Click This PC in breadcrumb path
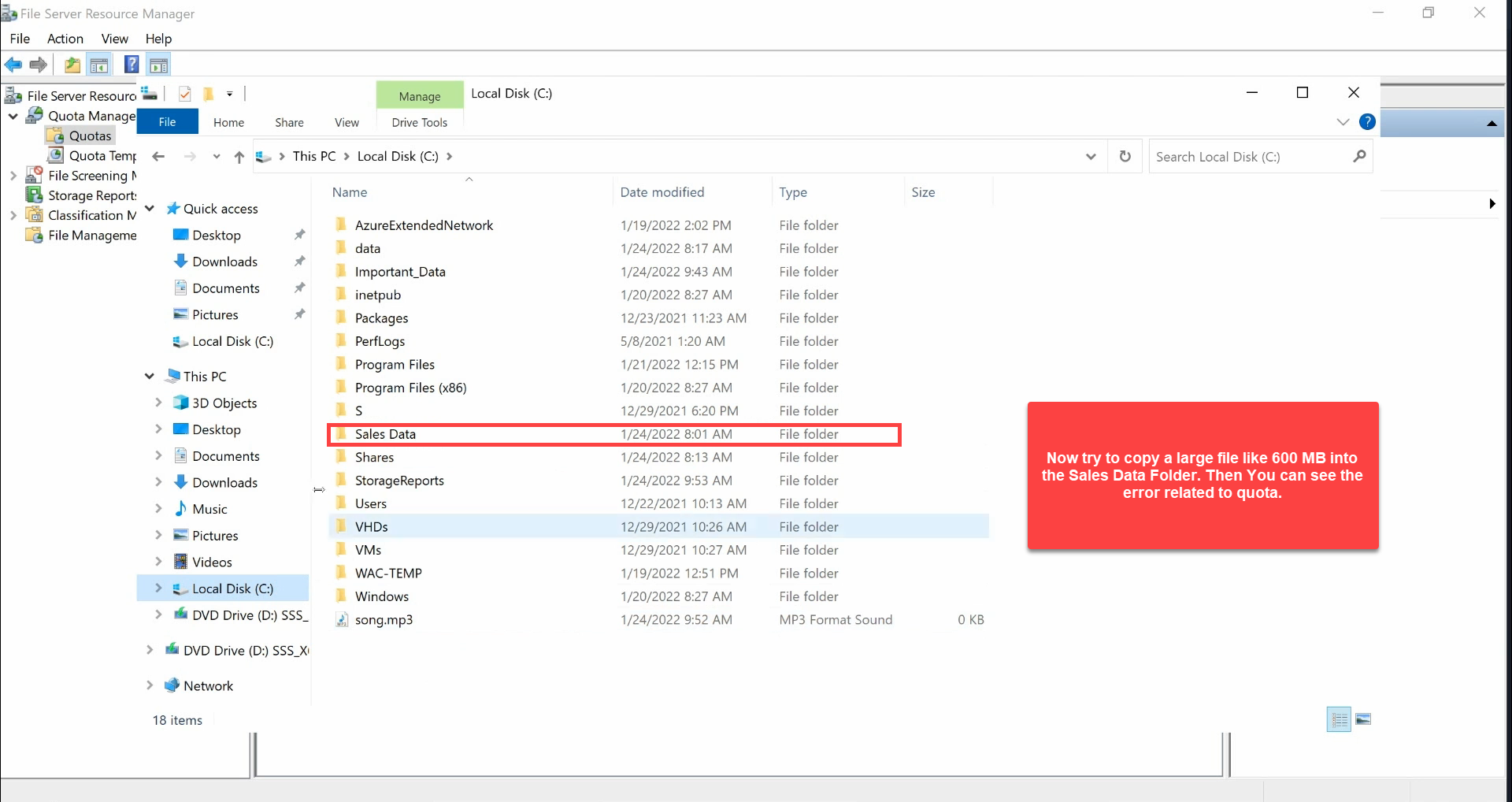Image resolution: width=1512 pixels, height=802 pixels. click(x=314, y=156)
